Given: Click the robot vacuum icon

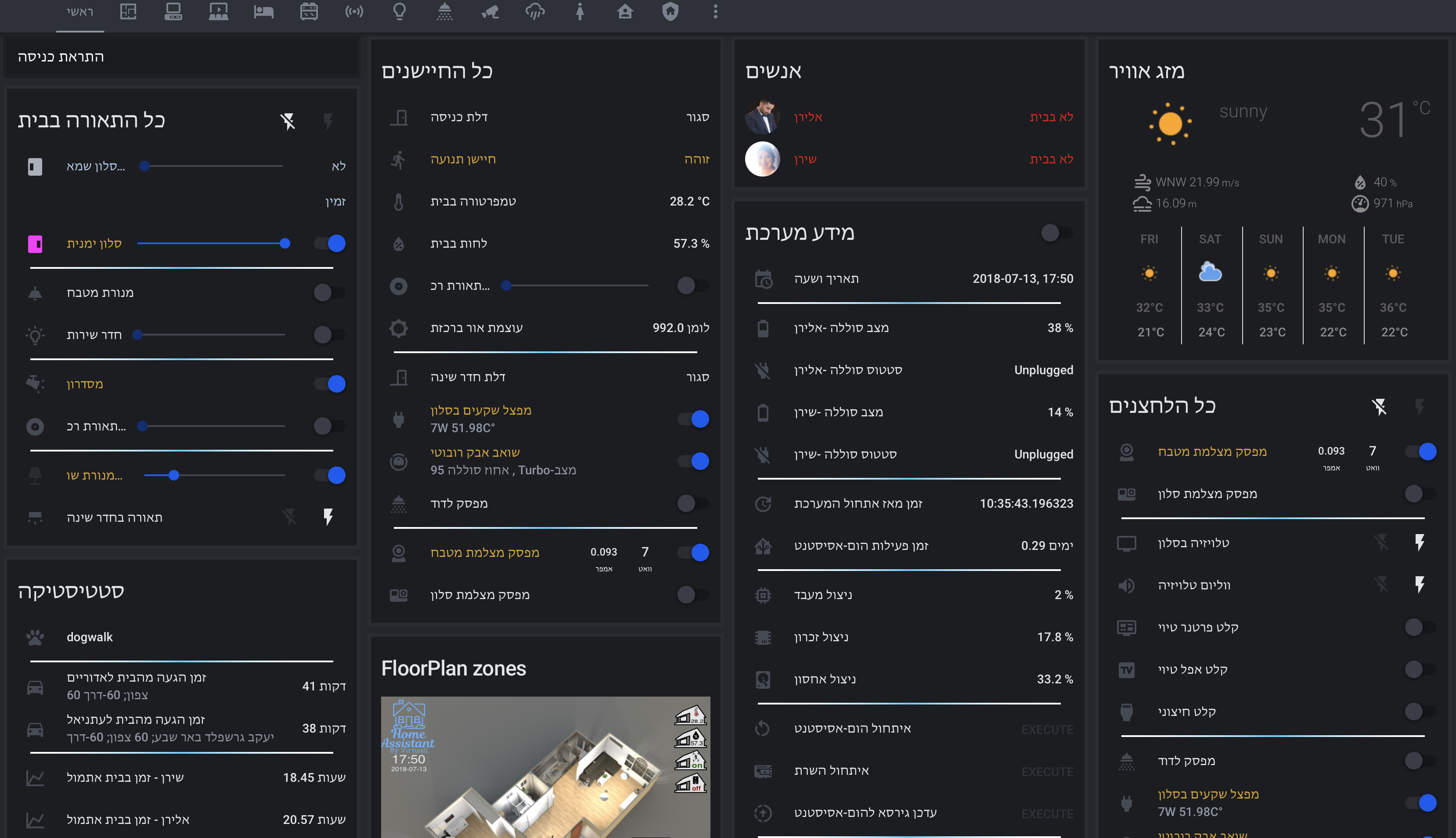Looking at the screenshot, I should point(398,462).
